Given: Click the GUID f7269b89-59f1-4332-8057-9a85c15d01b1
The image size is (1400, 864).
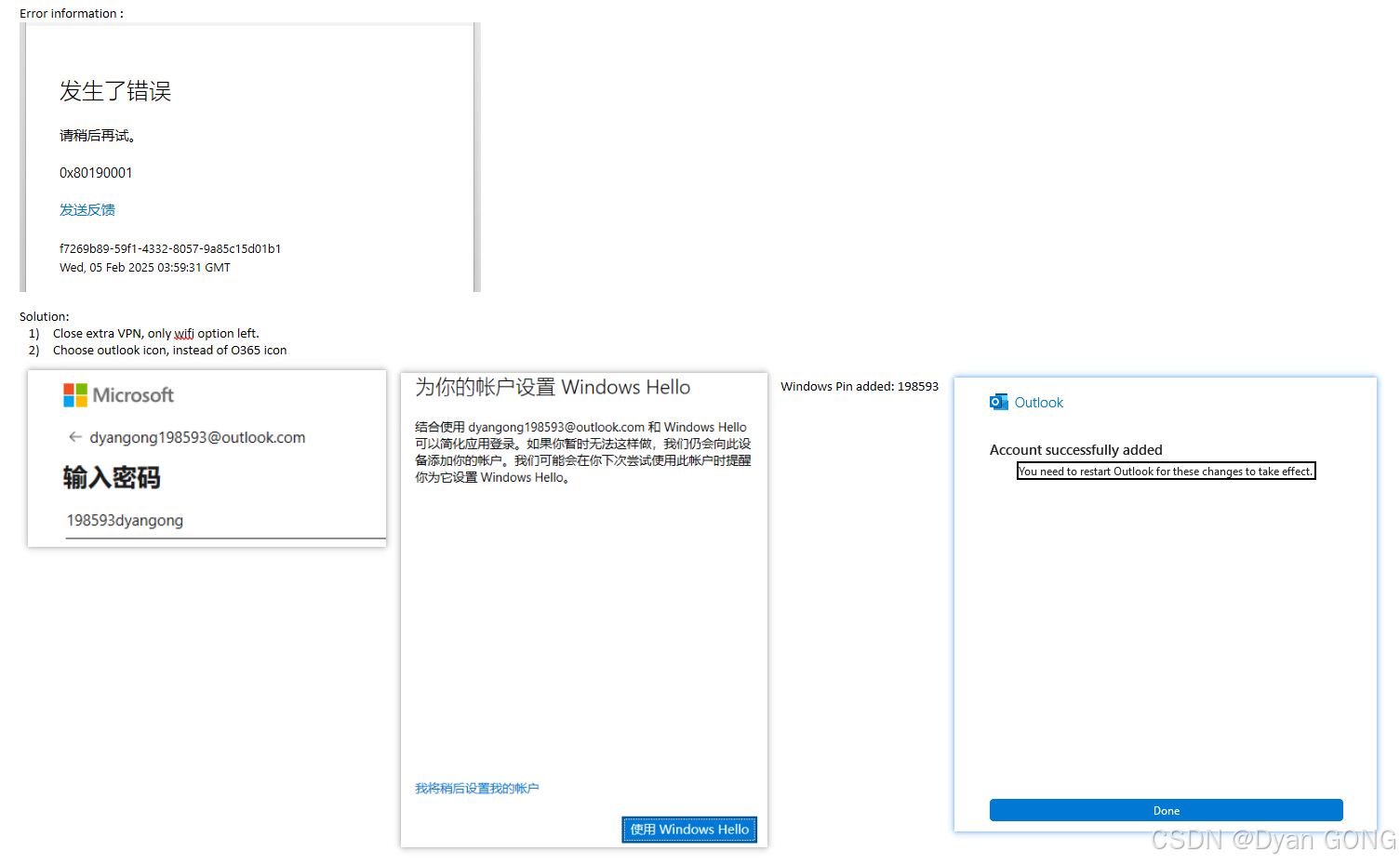Looking at the screenshot, I should (x=170, y=249).
